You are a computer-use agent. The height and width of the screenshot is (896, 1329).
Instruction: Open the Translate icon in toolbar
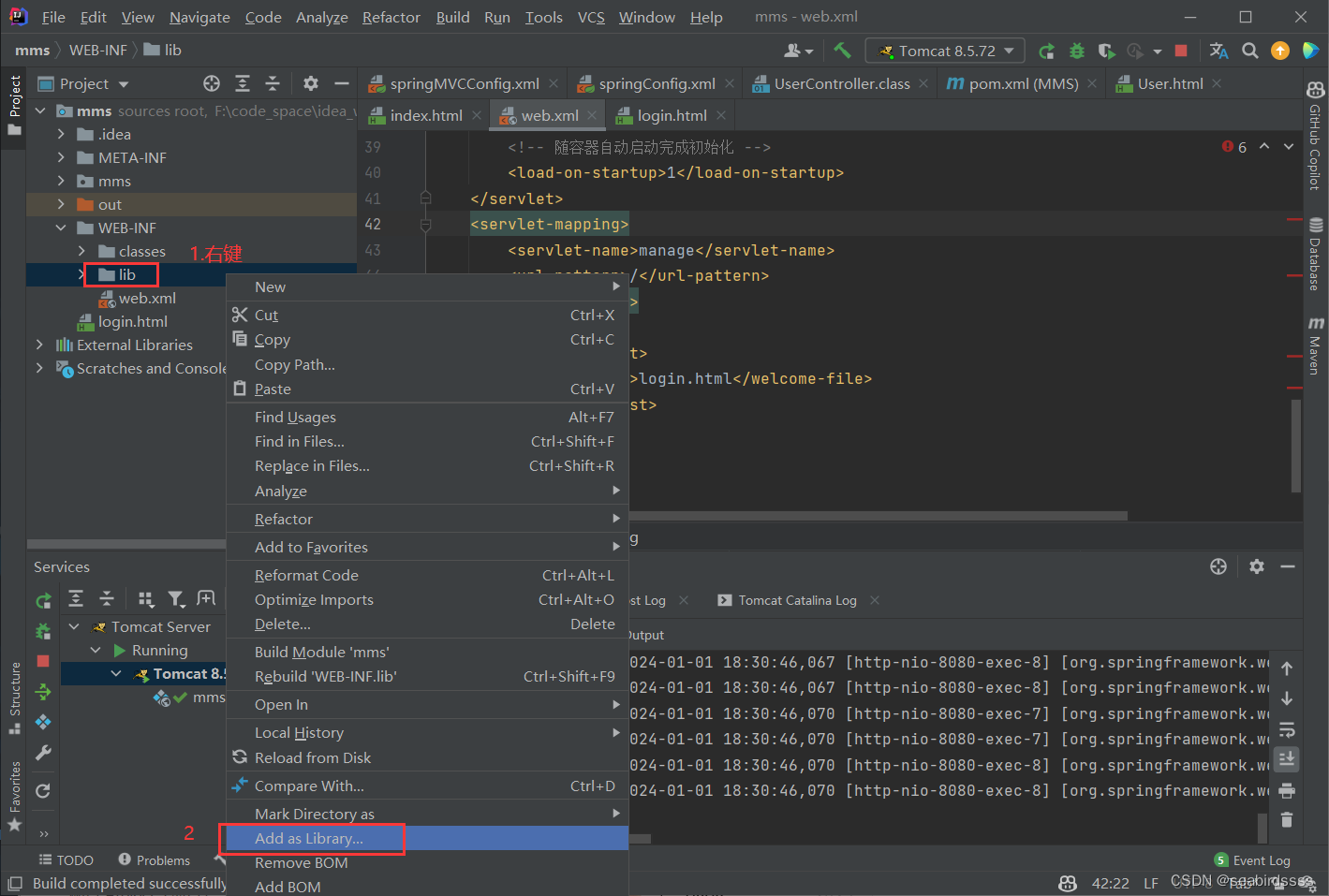coord(1218,51)
